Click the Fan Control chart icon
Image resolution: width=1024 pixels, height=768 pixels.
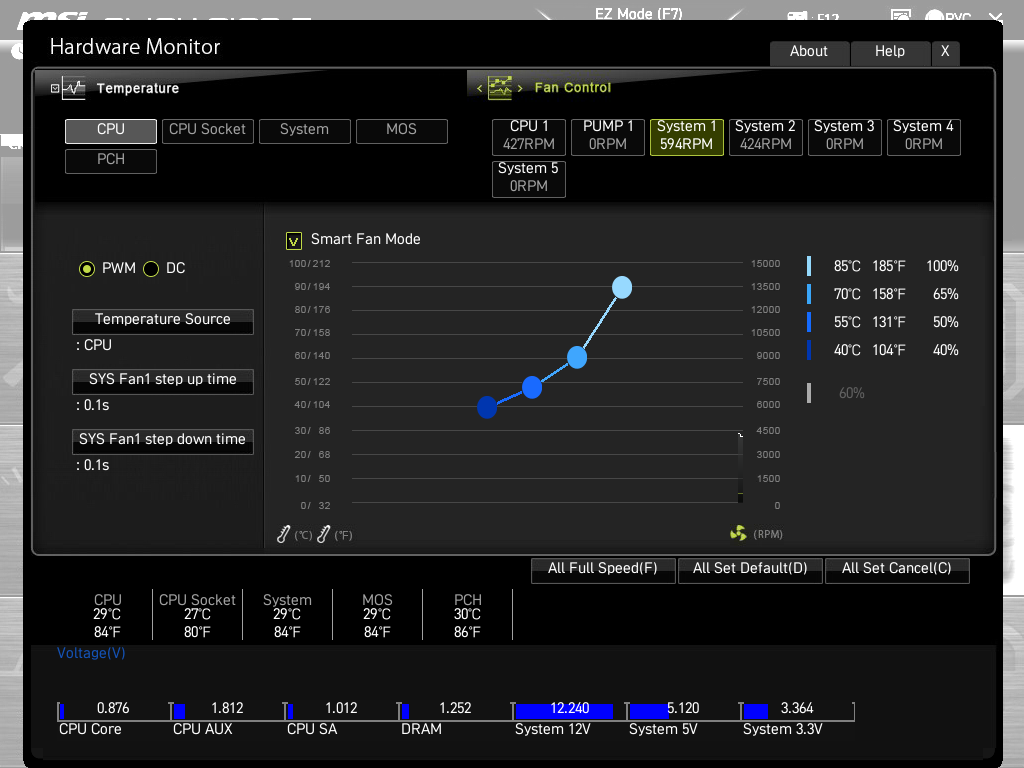click(500, 88)
